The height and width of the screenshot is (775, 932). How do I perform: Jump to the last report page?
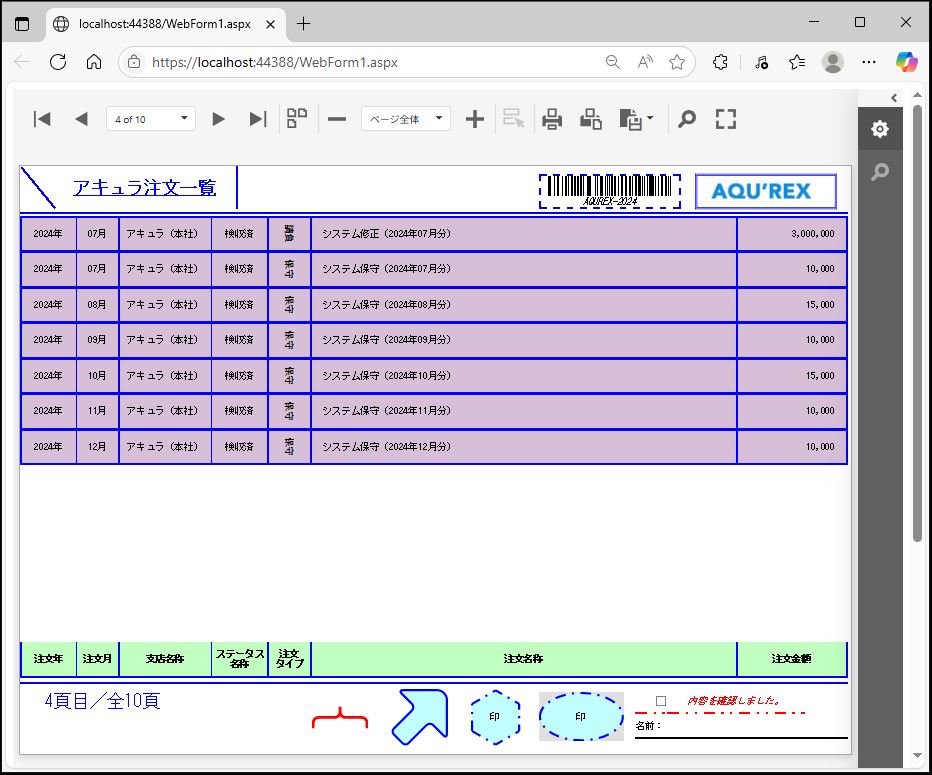point(258,119)
